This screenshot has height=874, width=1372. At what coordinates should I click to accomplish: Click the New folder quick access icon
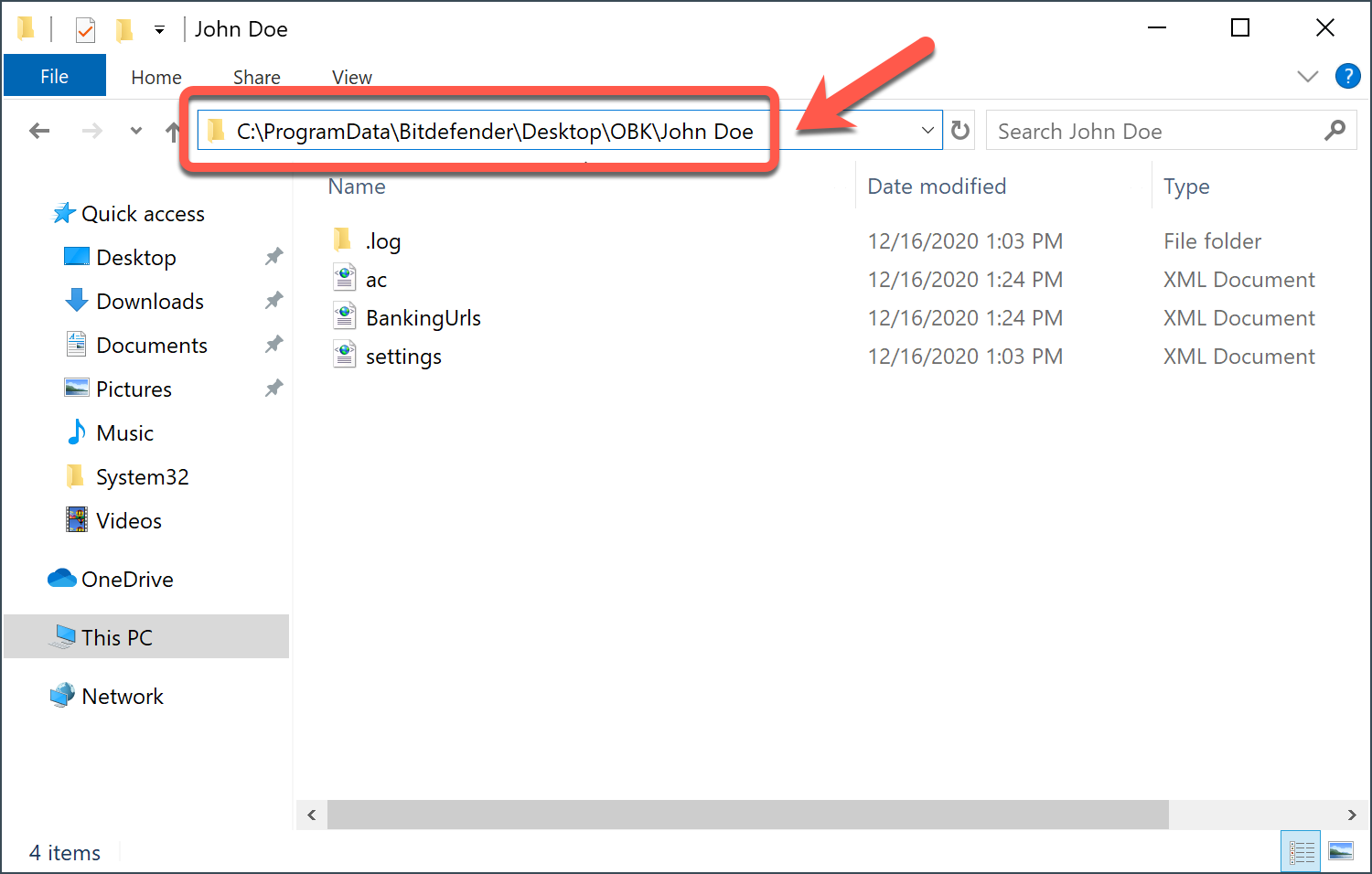tap(124, 30)
